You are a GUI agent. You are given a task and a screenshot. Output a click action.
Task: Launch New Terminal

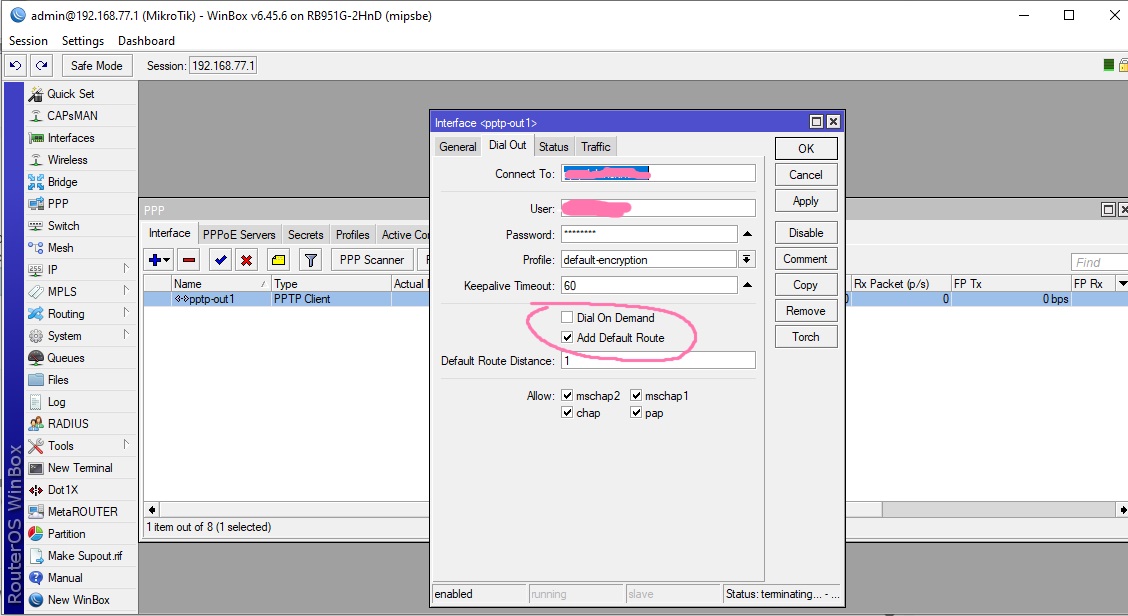[x=80, y=468]
